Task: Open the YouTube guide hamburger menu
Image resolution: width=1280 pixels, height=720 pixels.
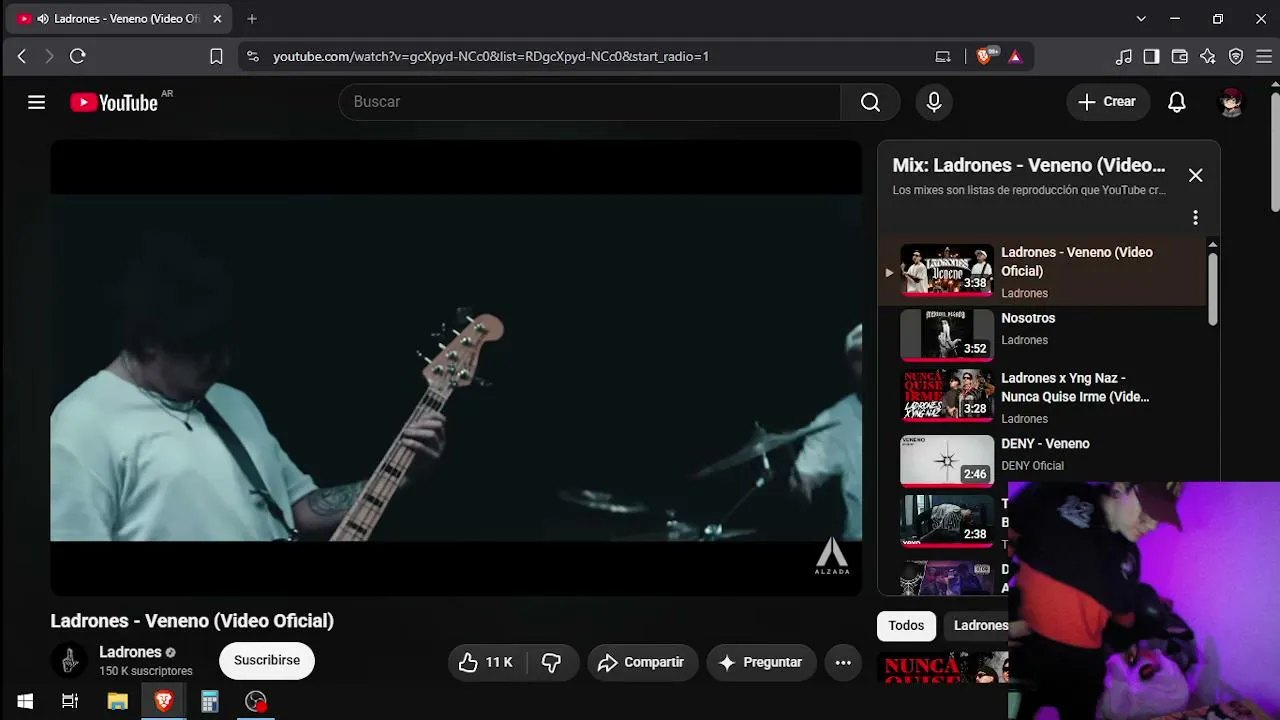Action: click(x=37, y=102)
